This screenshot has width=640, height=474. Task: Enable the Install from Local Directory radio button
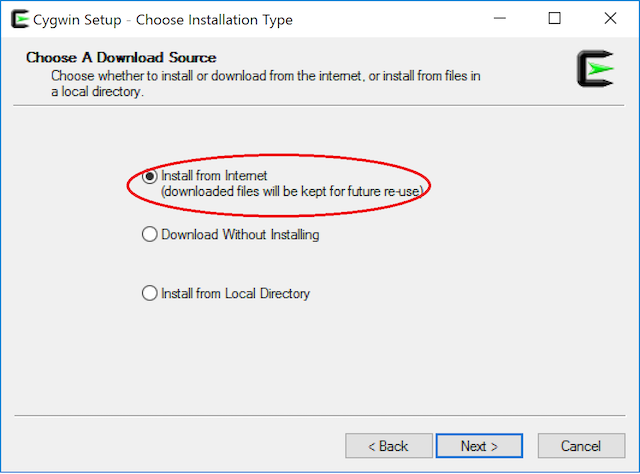(150, 294)
